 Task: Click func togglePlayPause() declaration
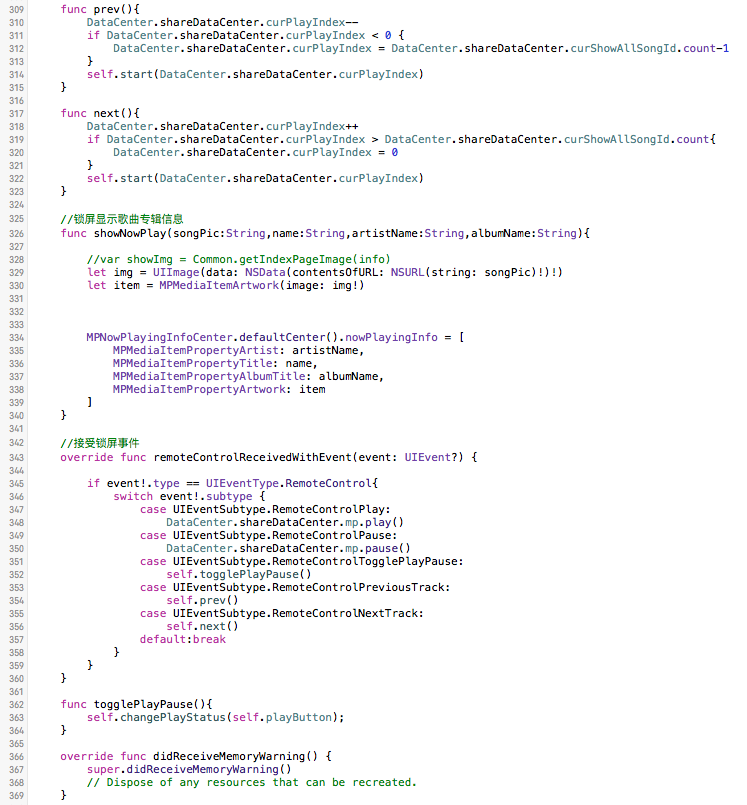click(137, 704)
